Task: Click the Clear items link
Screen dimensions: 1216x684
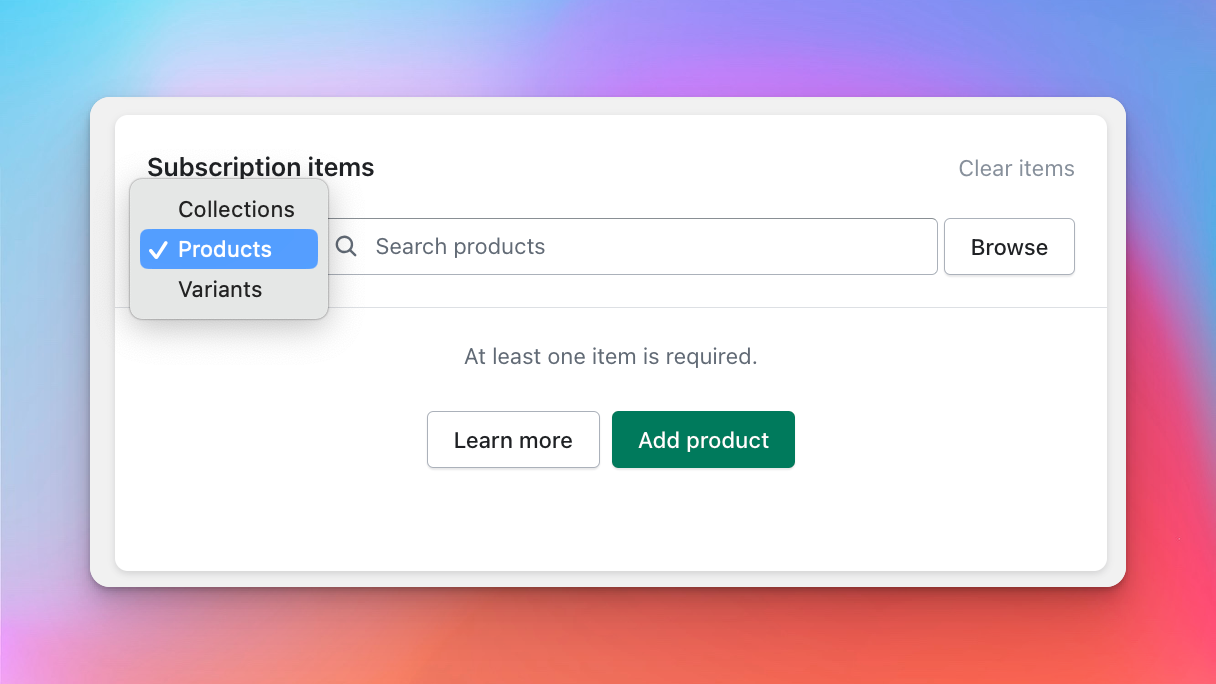Action: click(x=1016, y=169)
